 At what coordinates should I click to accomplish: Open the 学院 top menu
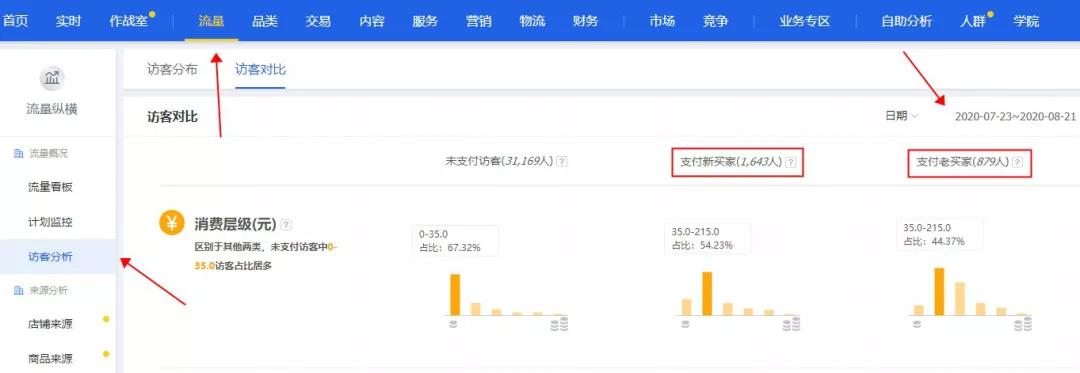(x=1026, y=21)
